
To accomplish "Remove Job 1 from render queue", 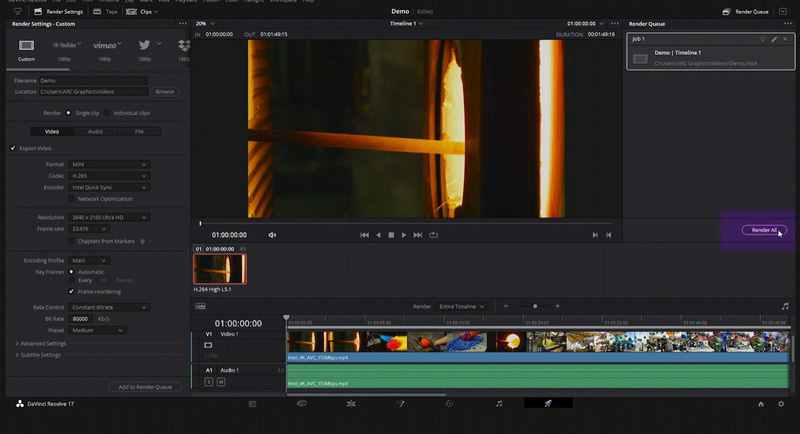I will pos(785,39).
